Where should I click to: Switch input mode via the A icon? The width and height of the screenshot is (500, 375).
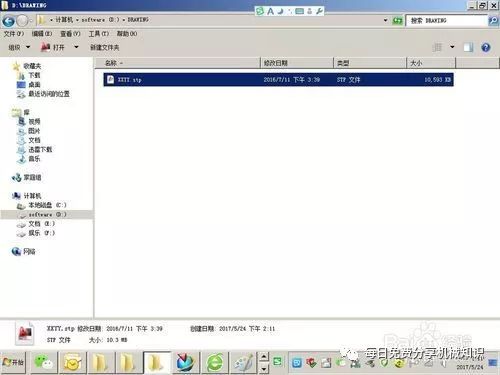270,11
